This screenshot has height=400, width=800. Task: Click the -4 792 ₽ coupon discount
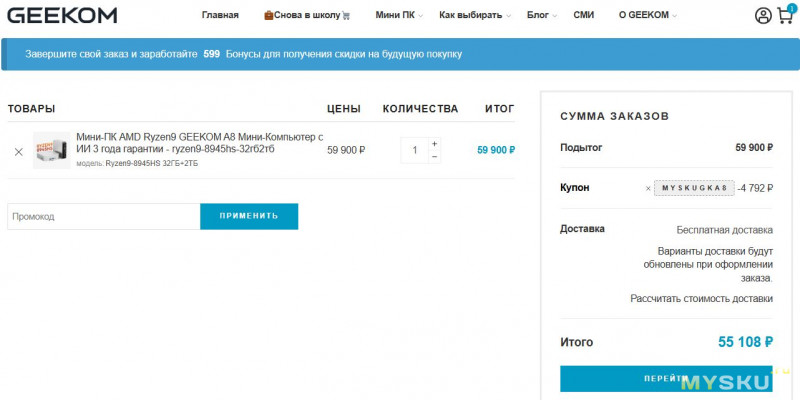(x=755, y=188)
